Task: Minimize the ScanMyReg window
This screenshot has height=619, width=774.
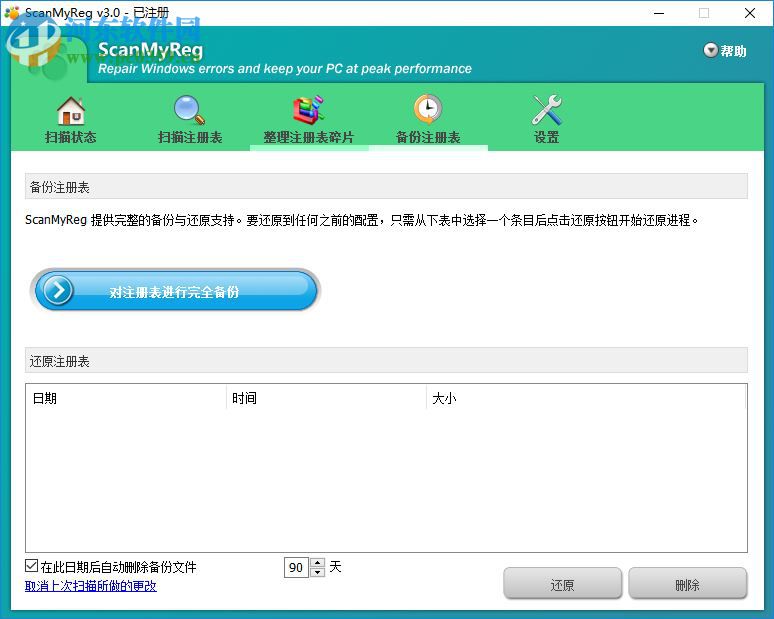Action: [x=659, y=13]
